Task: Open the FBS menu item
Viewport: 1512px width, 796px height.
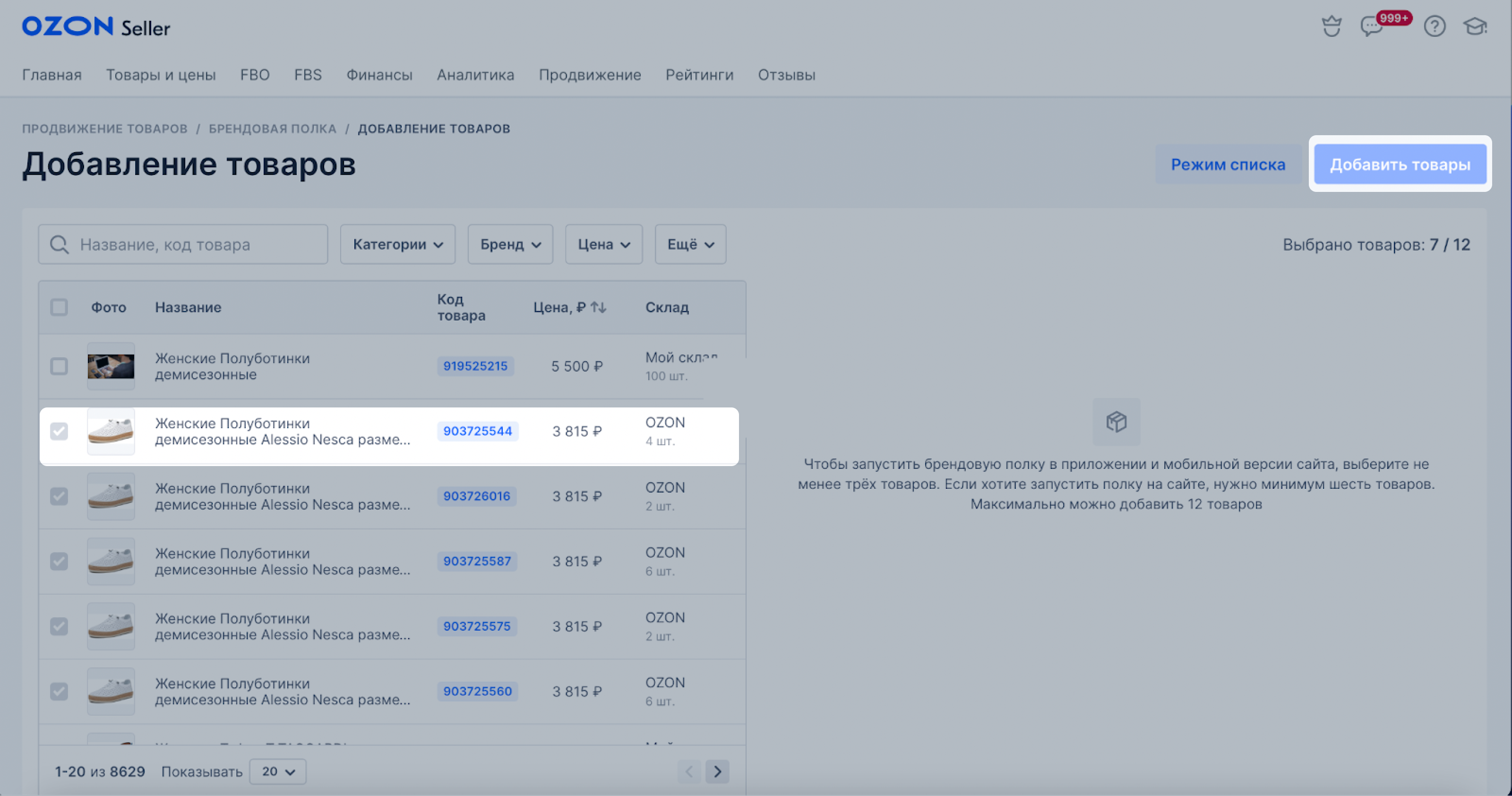Action: (308, 75)
